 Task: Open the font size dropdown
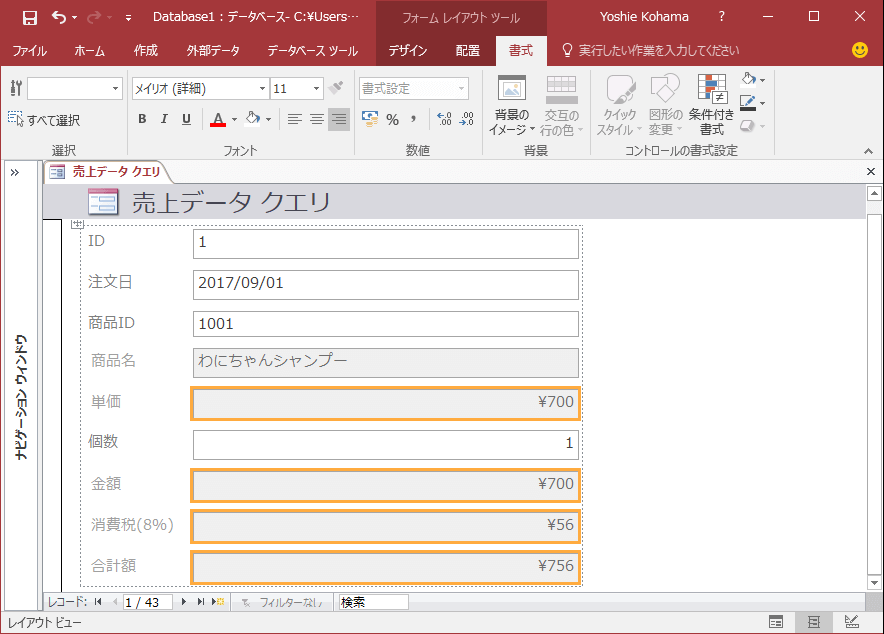point(316,89)
